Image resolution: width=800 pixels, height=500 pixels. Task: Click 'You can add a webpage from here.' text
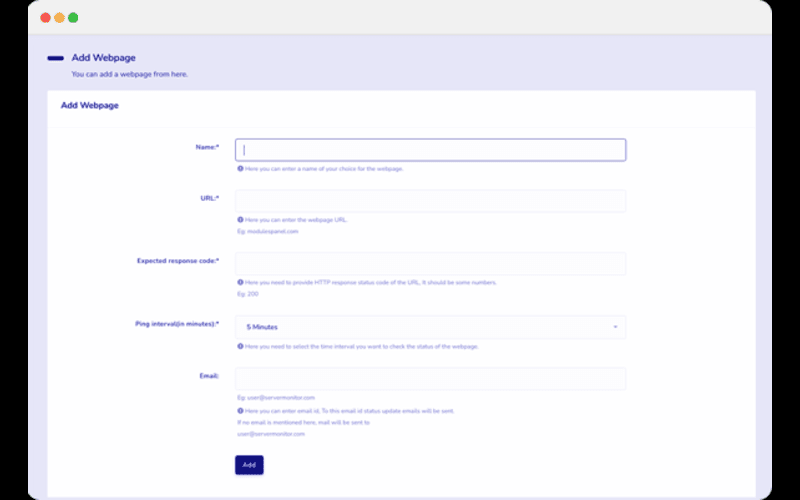[x=130, y=74]
